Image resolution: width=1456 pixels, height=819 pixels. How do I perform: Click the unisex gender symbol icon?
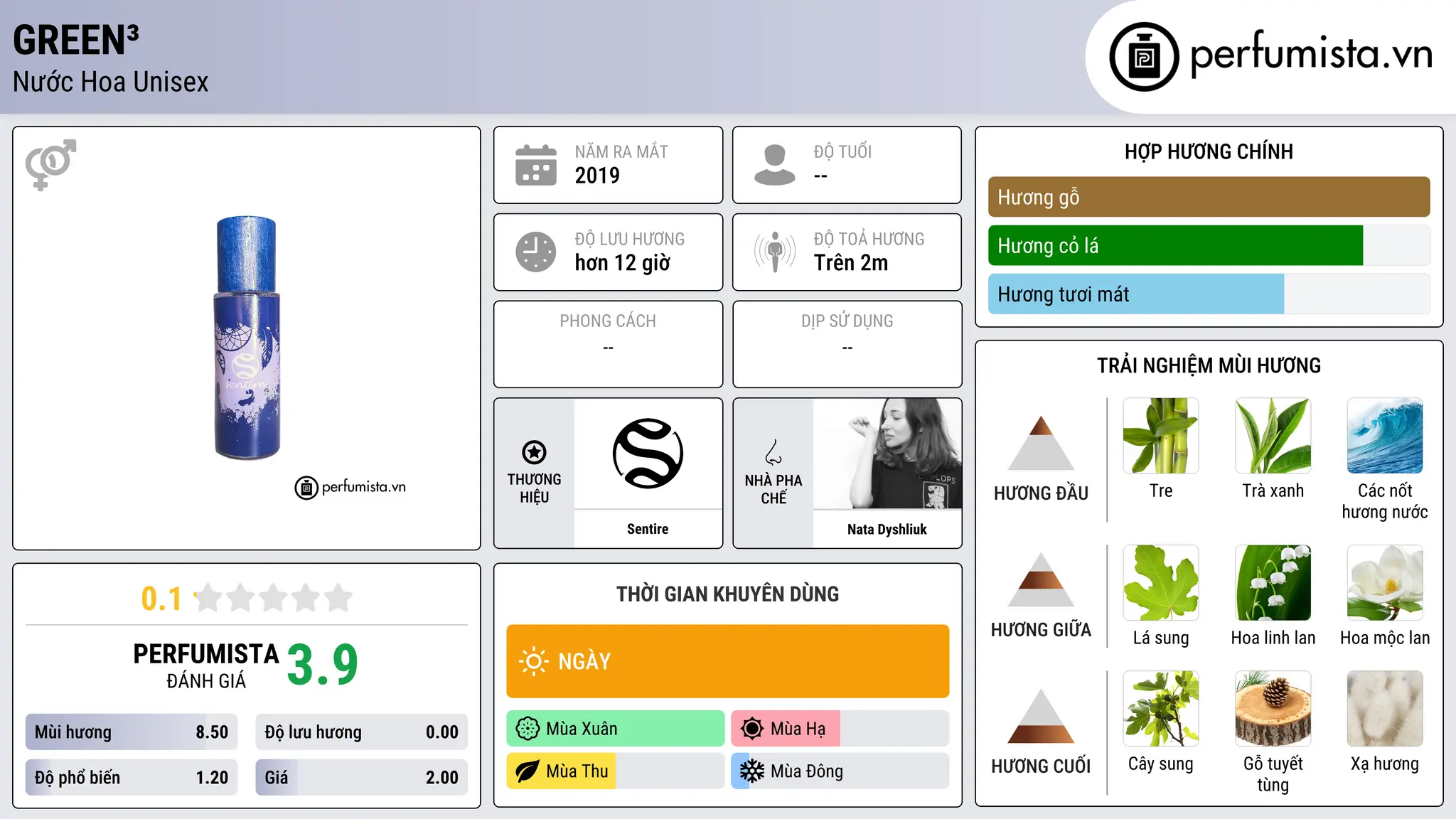(50, 164)
